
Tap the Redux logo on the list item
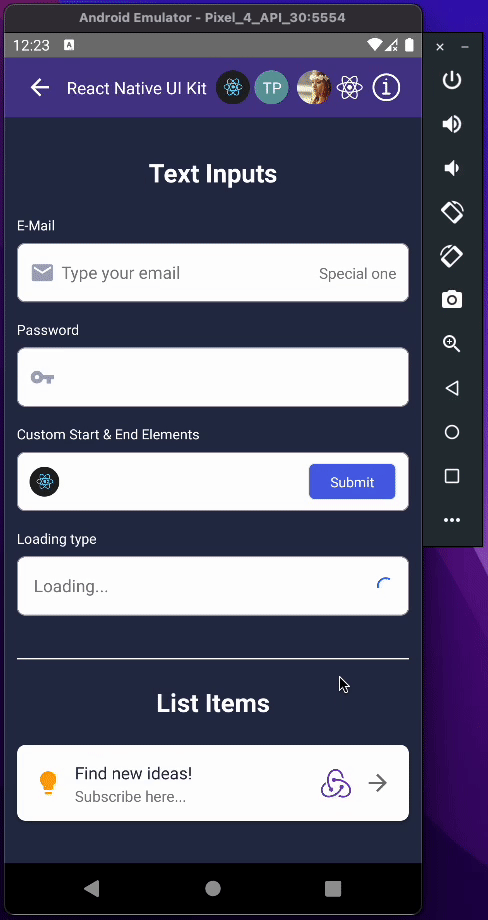pyautogui.click(x=336, y=783)
